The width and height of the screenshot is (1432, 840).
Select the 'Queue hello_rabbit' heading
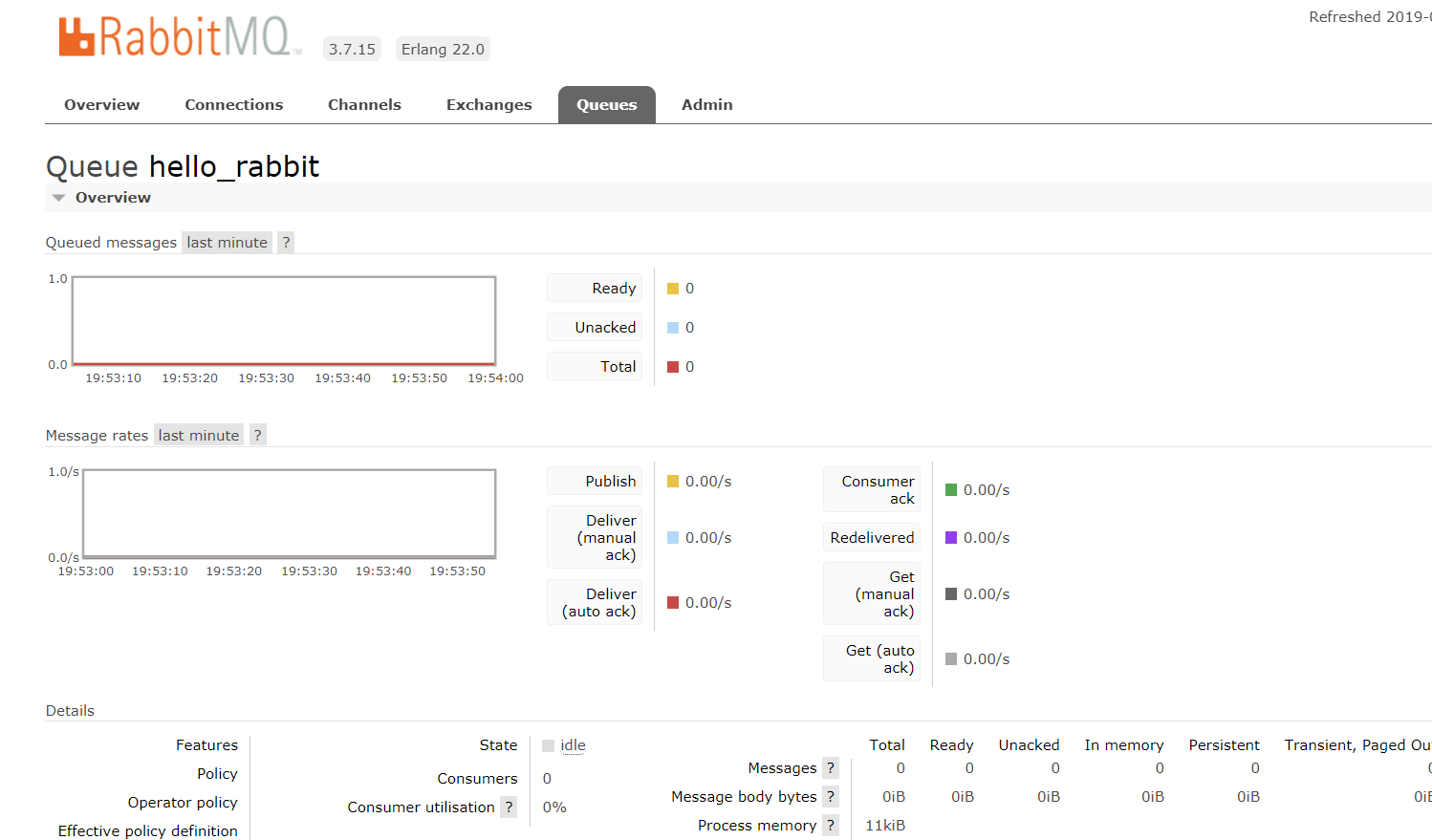183,166
